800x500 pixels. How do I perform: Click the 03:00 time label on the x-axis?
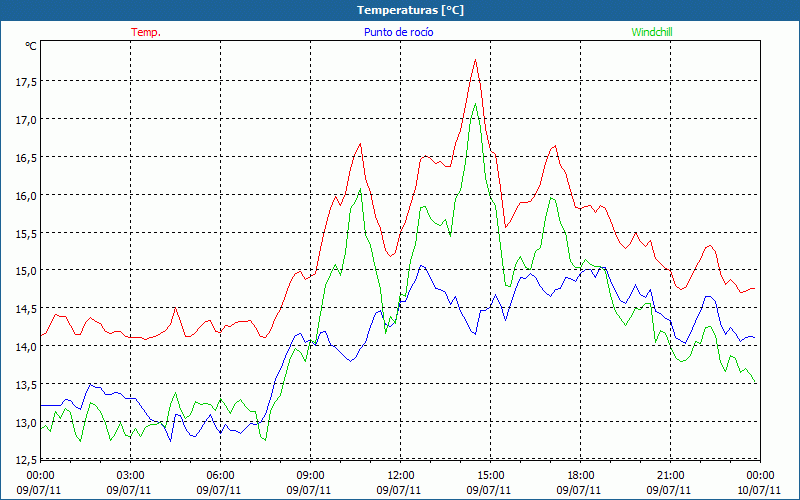[131, 475]
